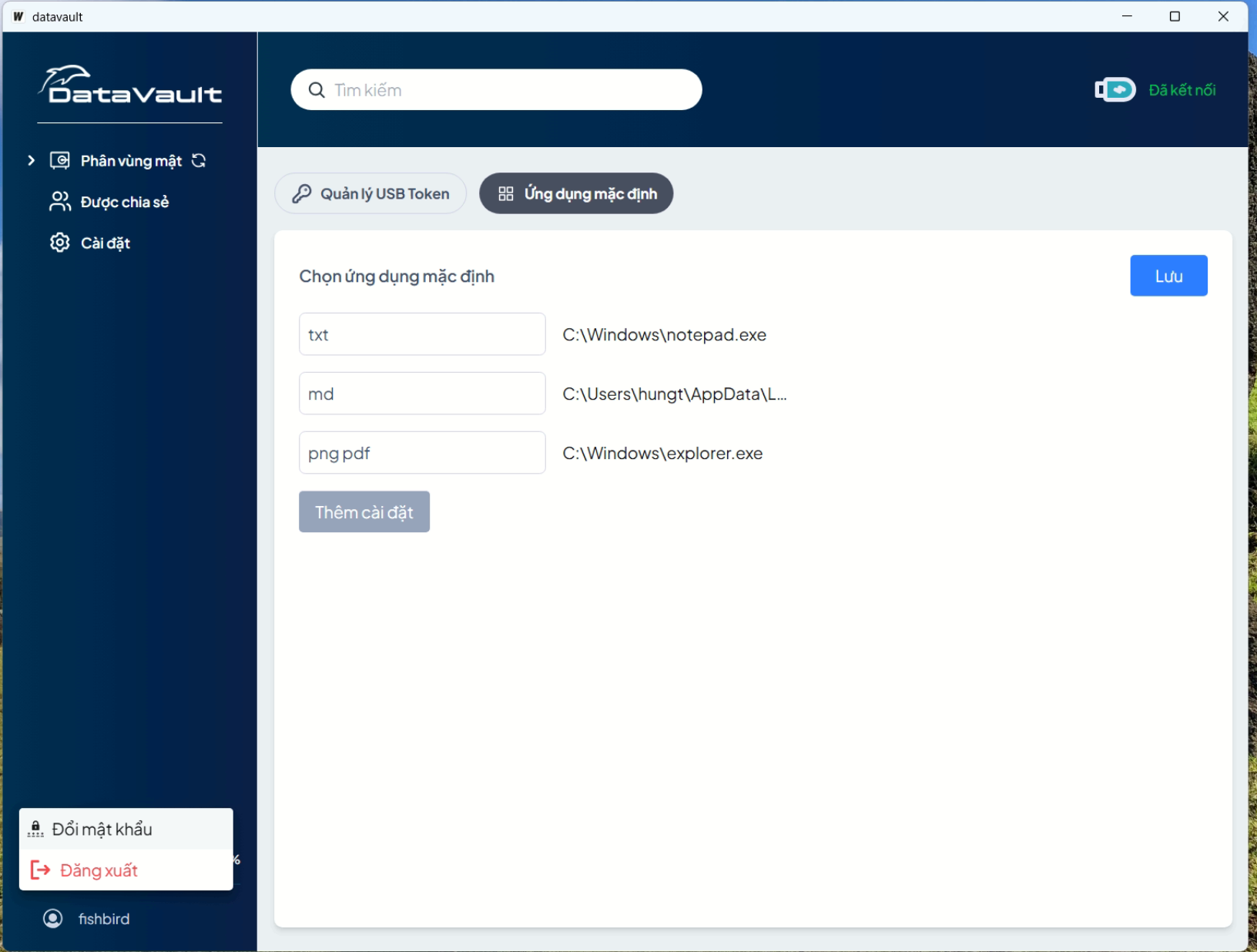Click the txt extension input field
This screenshot has width=1257, height=952.
point(422,334)
